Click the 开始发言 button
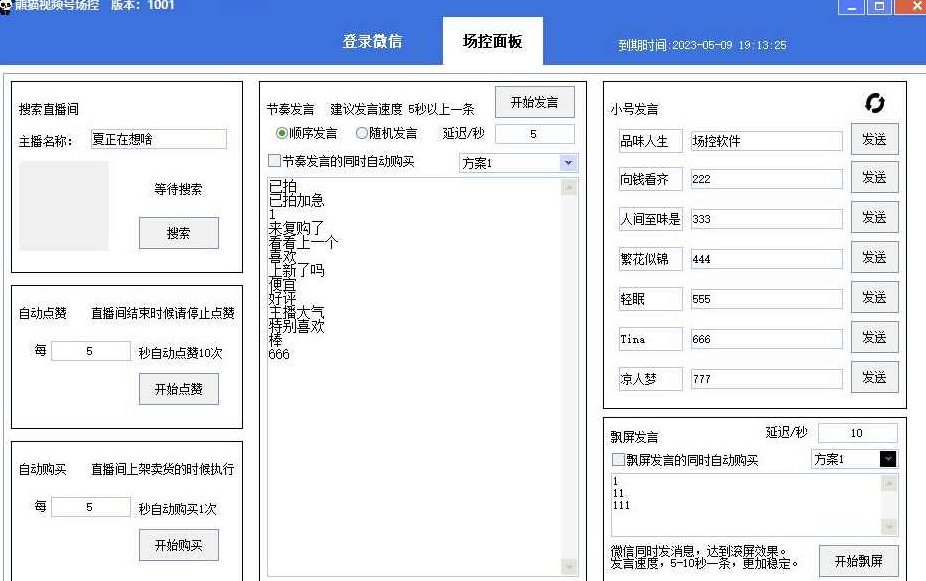Image resolution: width=926 pixels, height=581 pixels. (537, 102)
